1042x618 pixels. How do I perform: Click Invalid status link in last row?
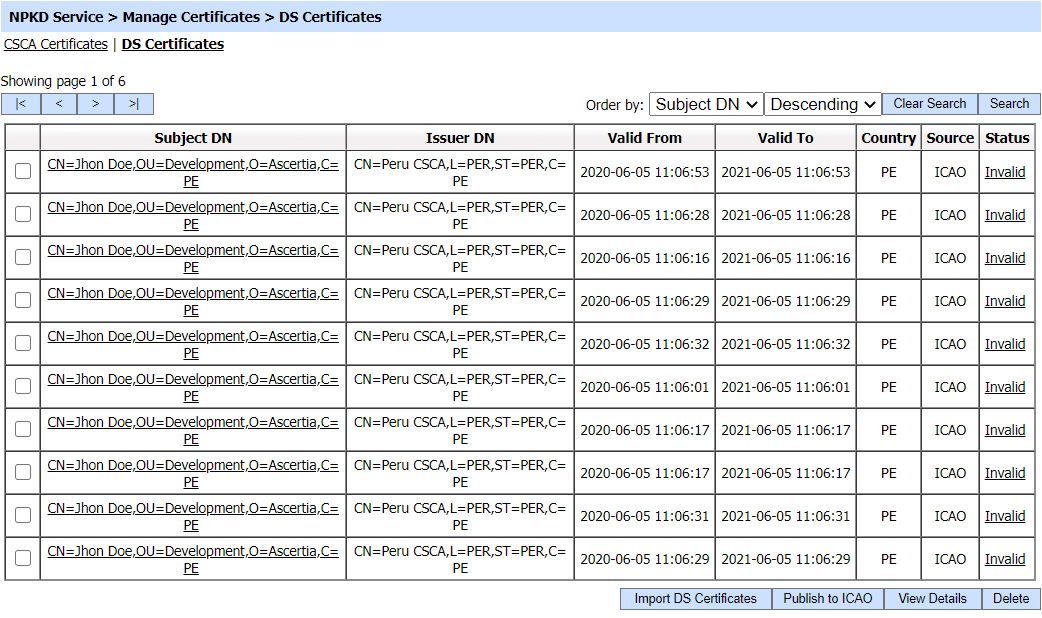(1004, 559)
